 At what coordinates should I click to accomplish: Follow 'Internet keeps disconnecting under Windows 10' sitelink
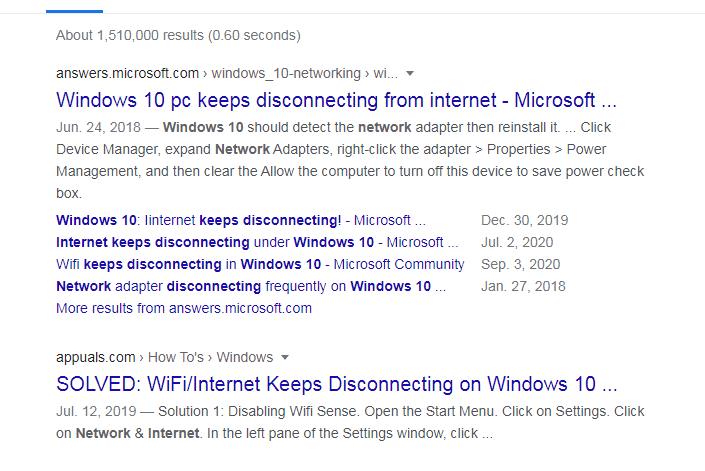click(257, 242)
